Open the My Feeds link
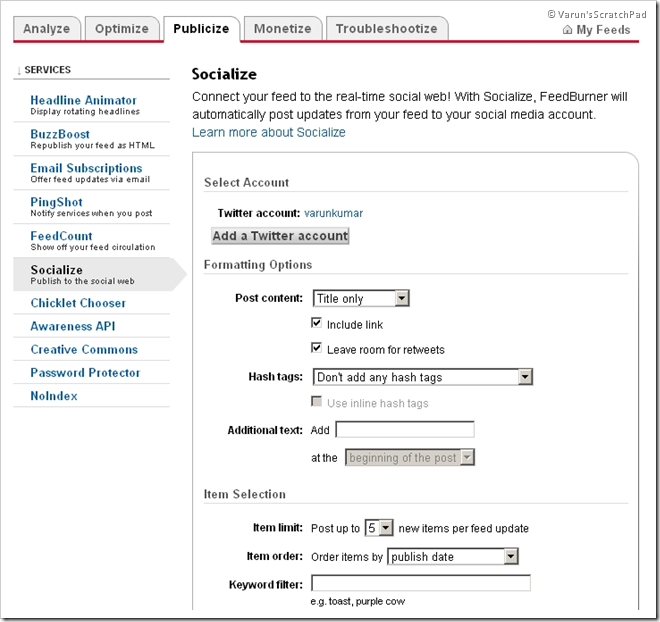Image resolution: width=660 pixels, height=622 pixels. point(603,30)
